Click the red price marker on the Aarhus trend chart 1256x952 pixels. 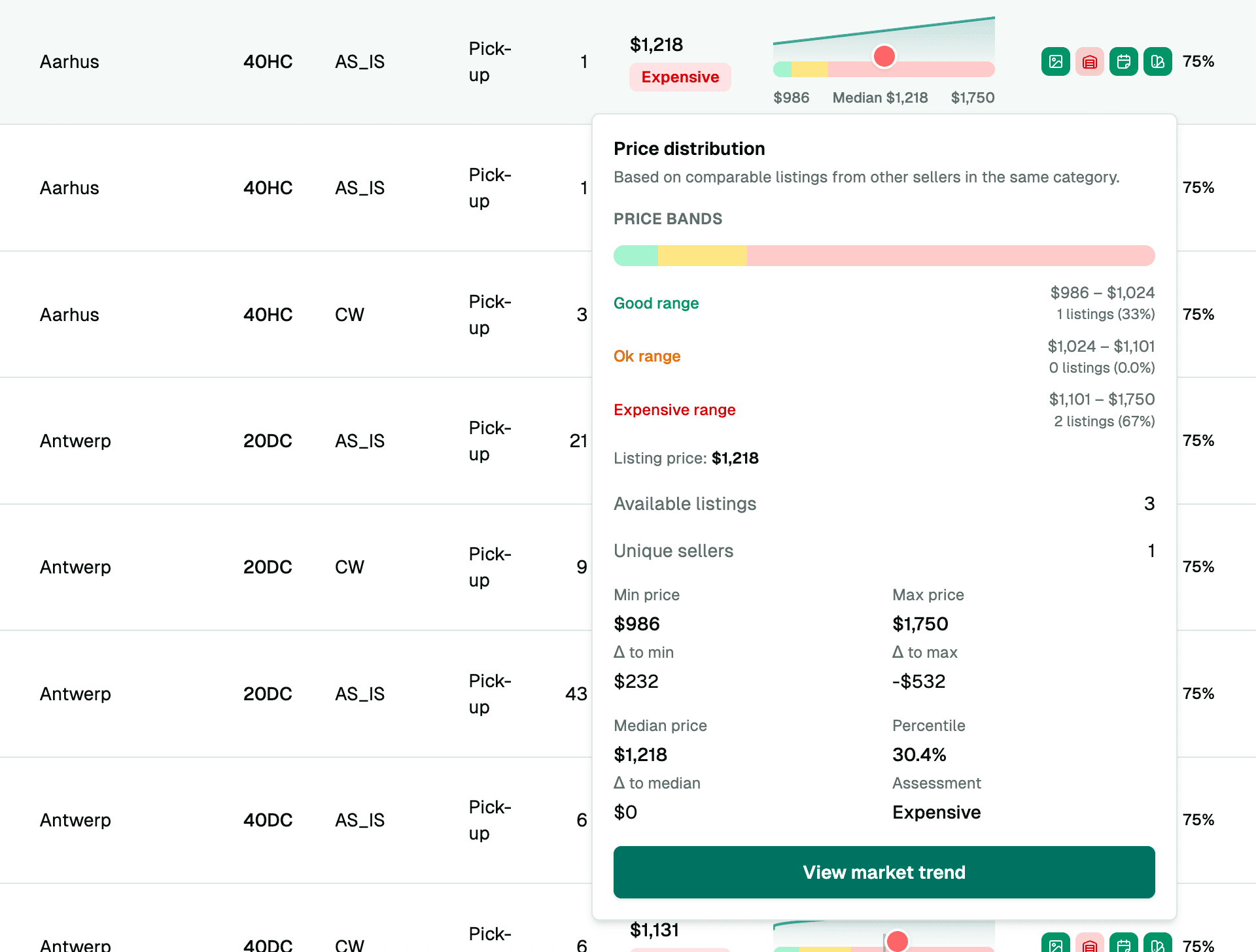pos(884,57)
